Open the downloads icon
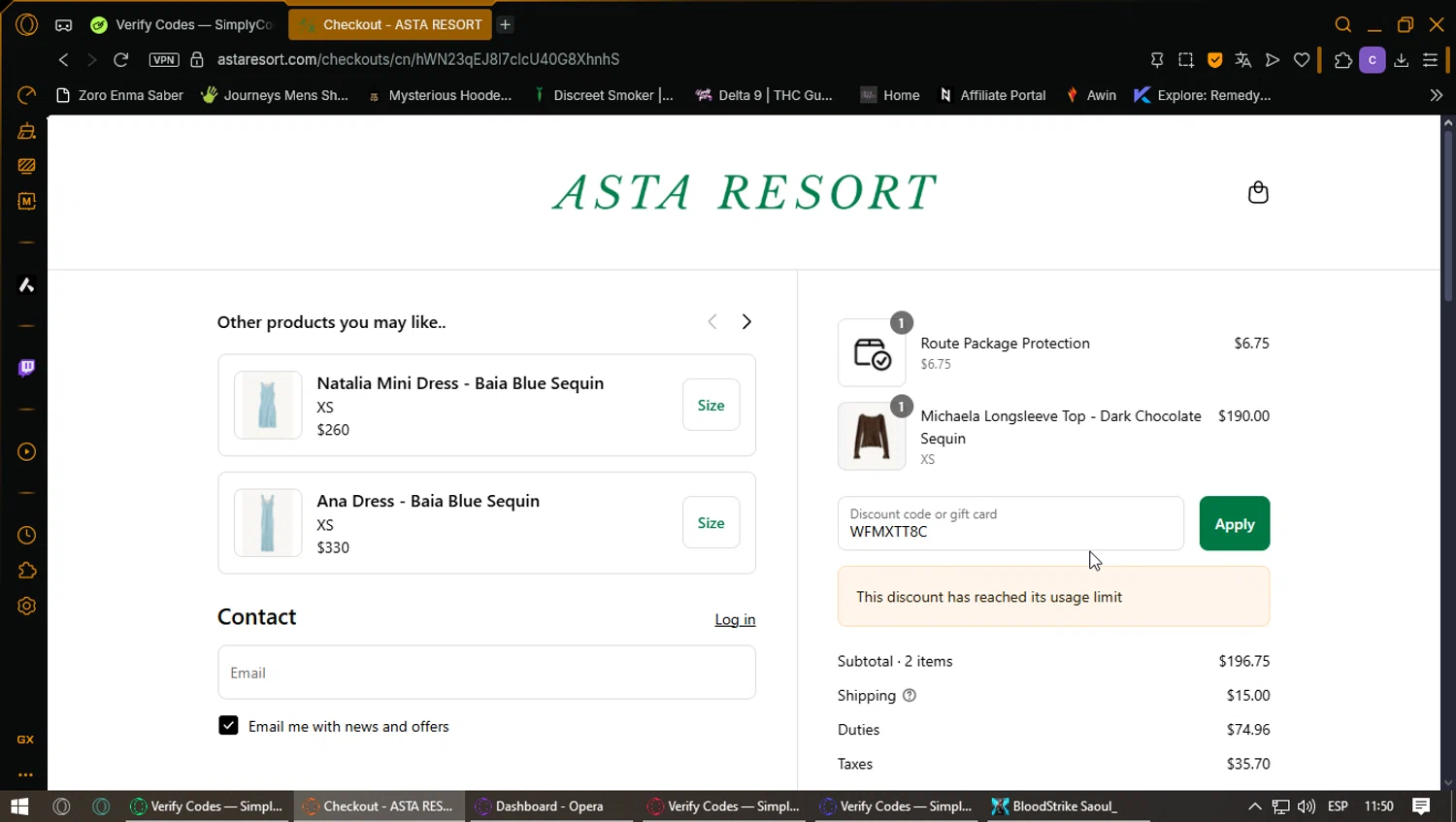This screenshot has width=1456, height=822. coord(1402,60)
